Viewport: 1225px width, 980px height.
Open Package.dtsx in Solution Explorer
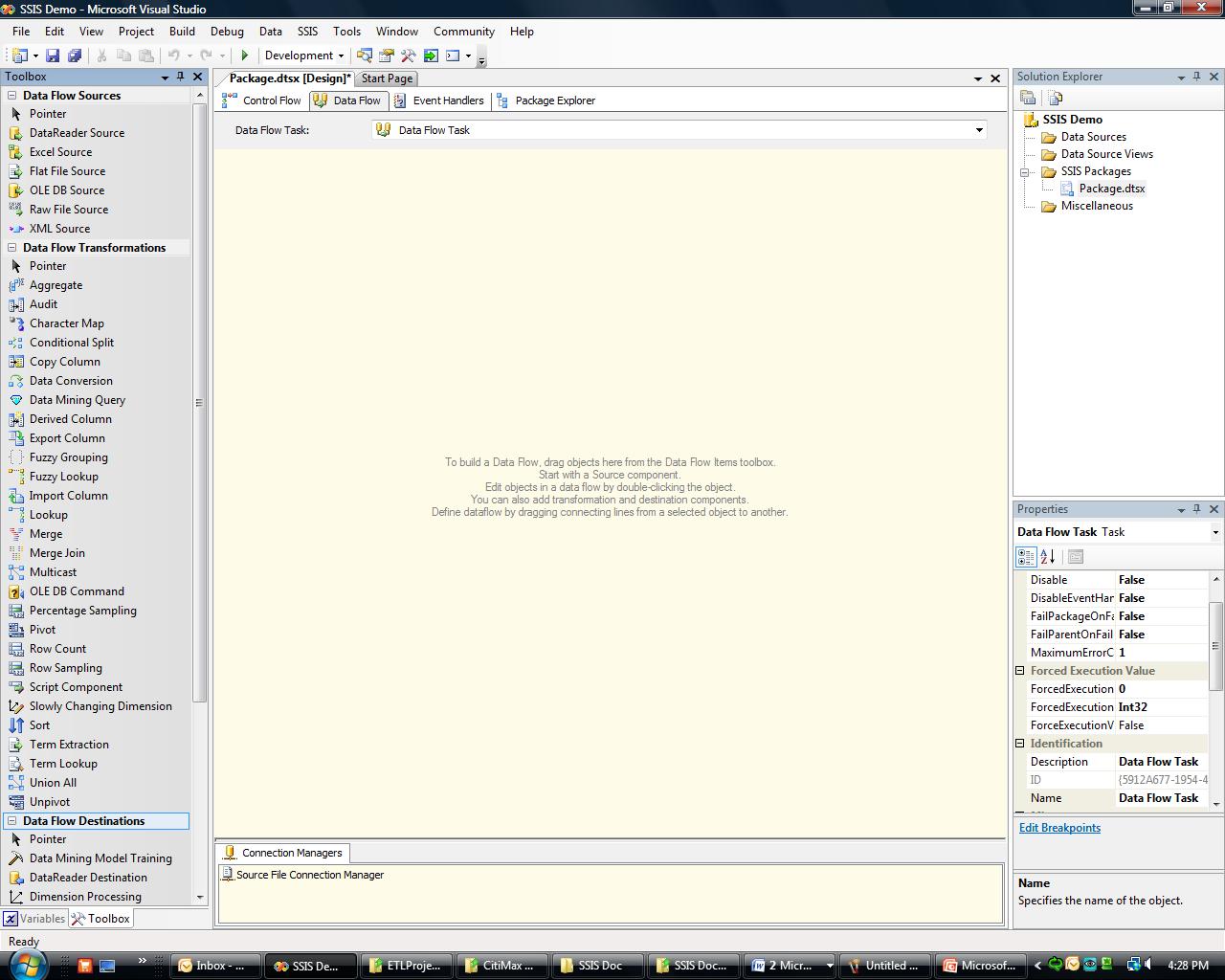[1111, 189]
